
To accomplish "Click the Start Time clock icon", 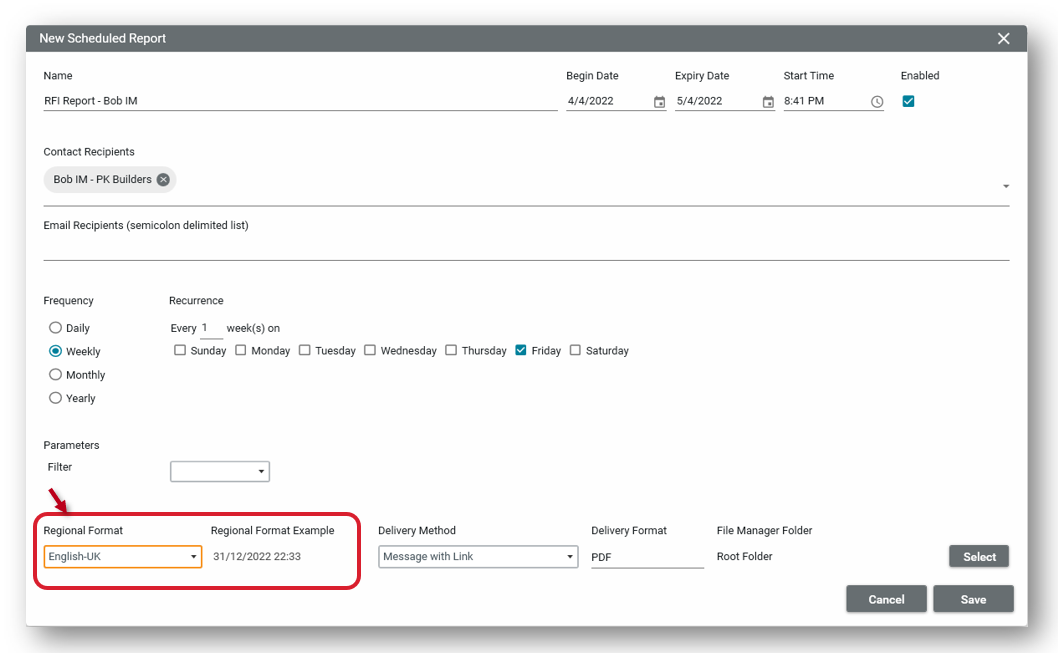I will 877,102.
